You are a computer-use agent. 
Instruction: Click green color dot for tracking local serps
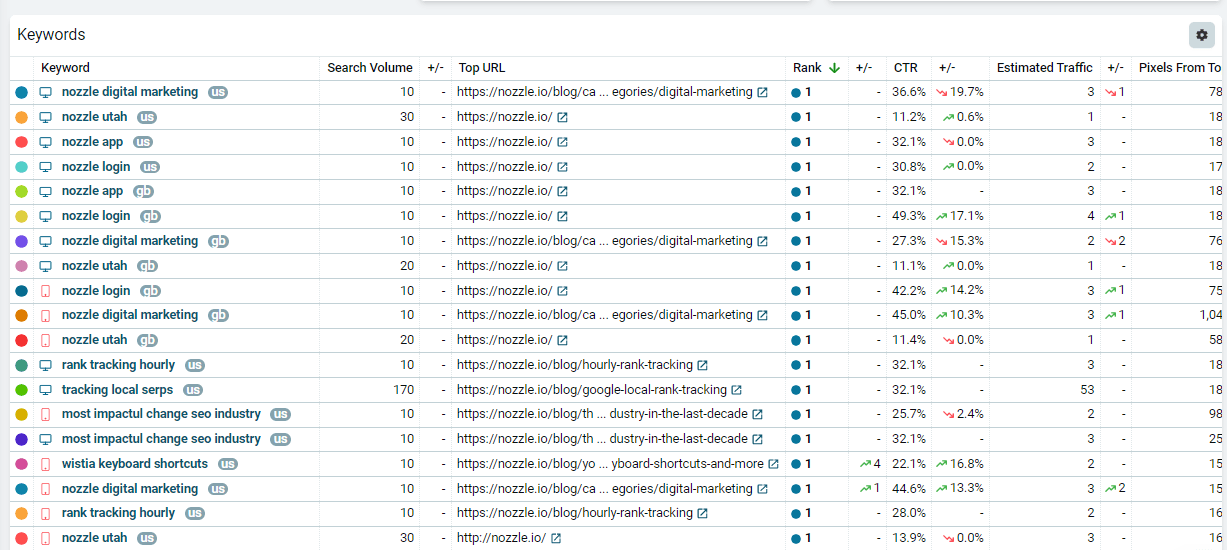click(22, 390)
